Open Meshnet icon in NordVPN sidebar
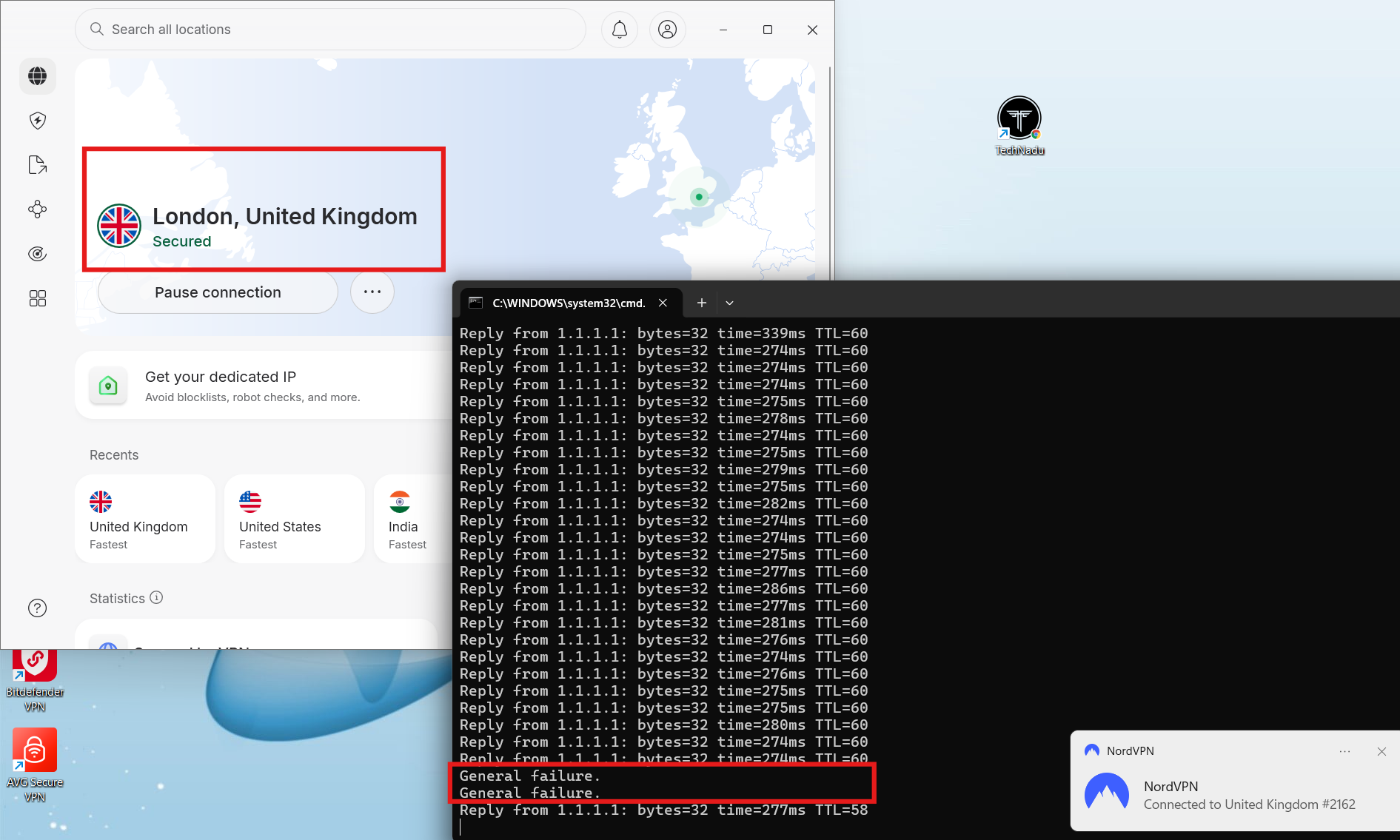 point(38,209)
